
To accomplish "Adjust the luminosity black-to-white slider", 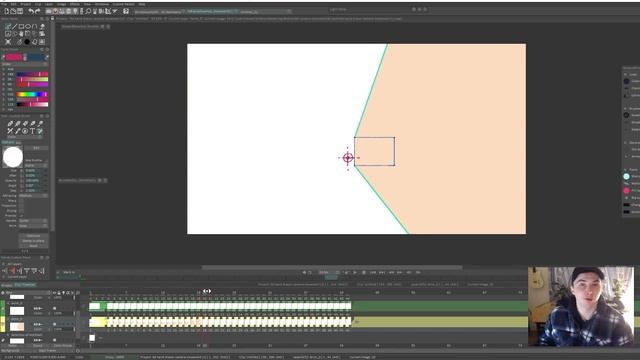I will pos(32,104).
